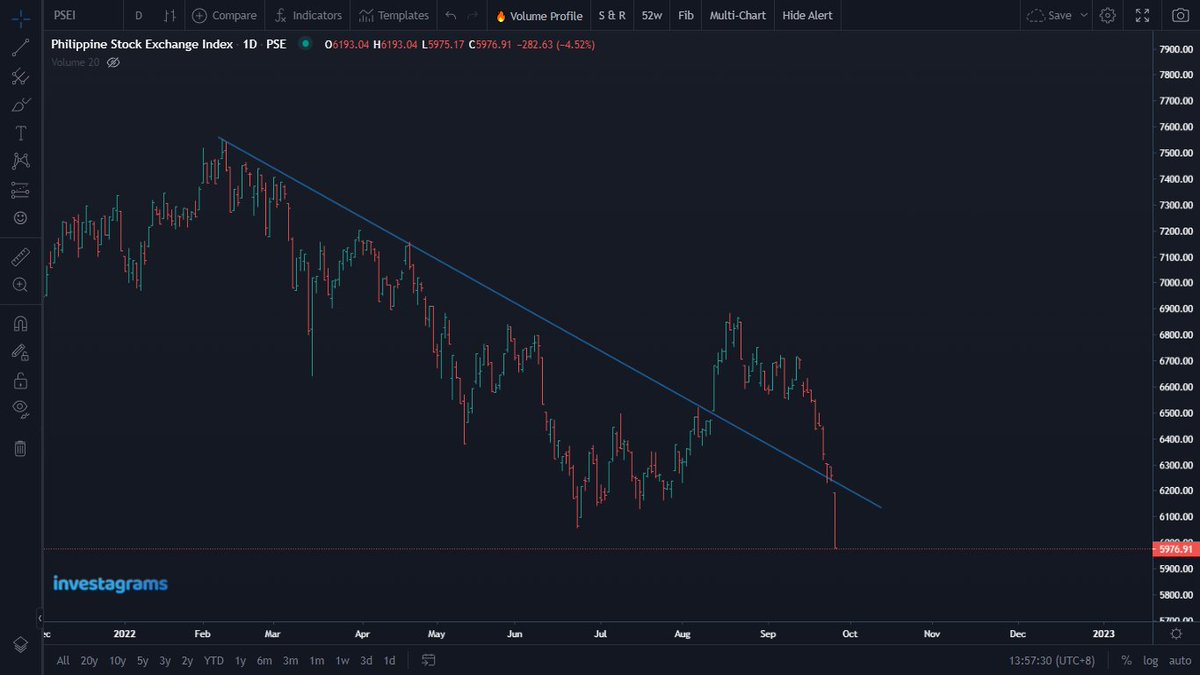Set the date range to 2y
The image size is (1200, 675).
pyautogui.click(x=188, y=660)
